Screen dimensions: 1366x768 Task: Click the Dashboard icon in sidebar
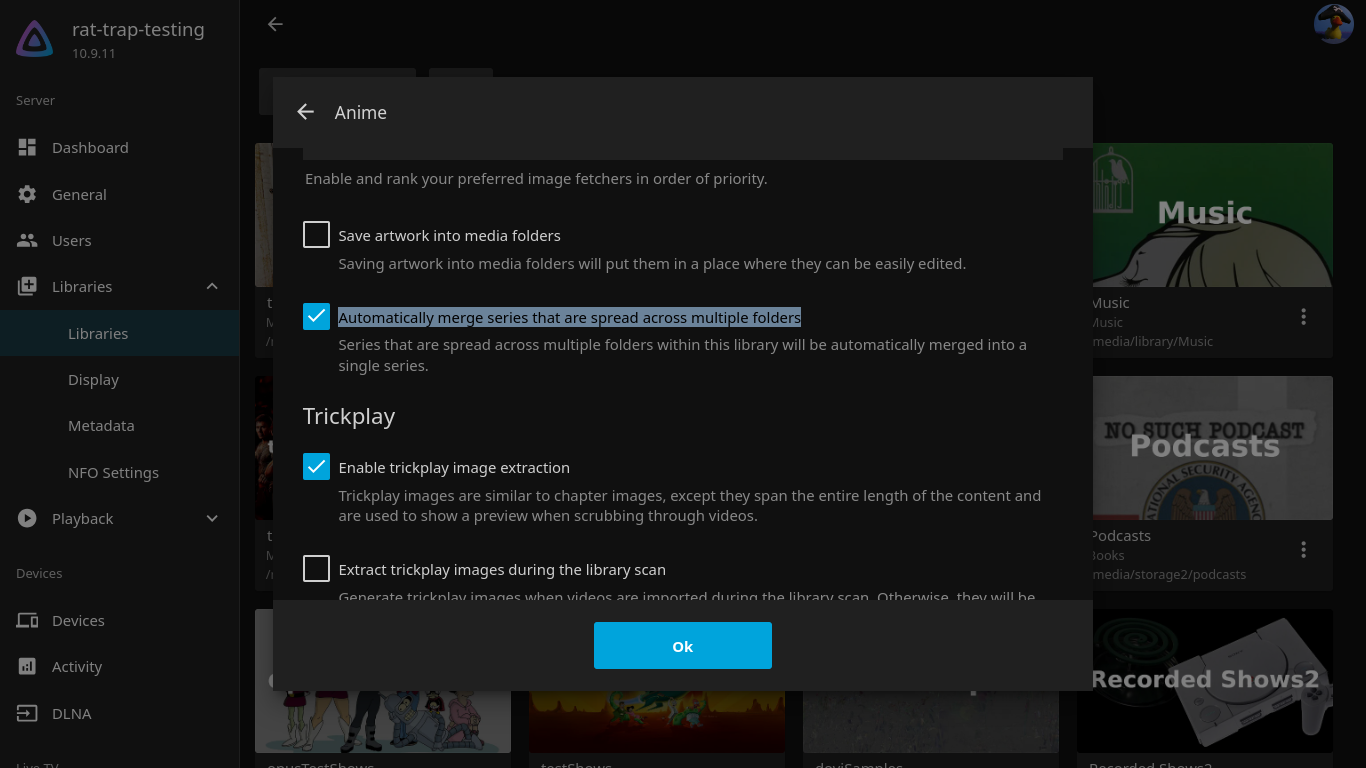(x=27, y=148)
